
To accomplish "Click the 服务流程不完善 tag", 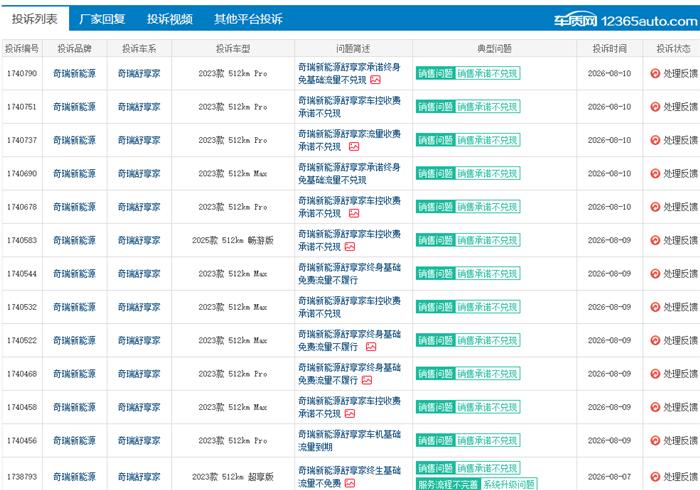I will pyautogui.click(x=448, y=484).
